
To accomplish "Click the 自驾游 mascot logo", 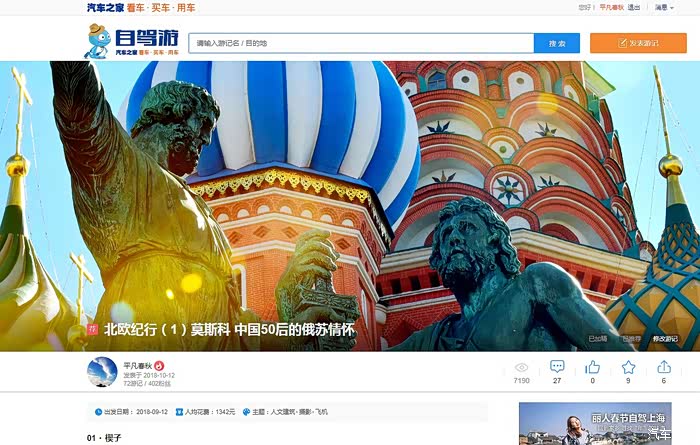I will [132, 41].
